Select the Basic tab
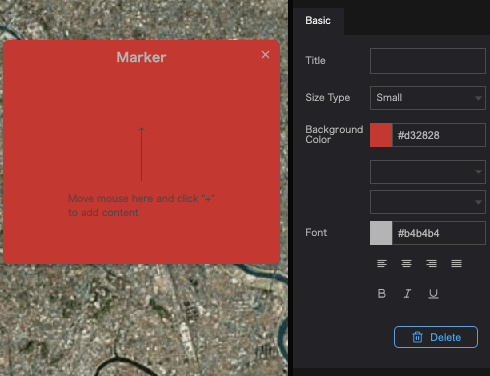The height and width of the screenshot is (376, 490). point(318,21)
